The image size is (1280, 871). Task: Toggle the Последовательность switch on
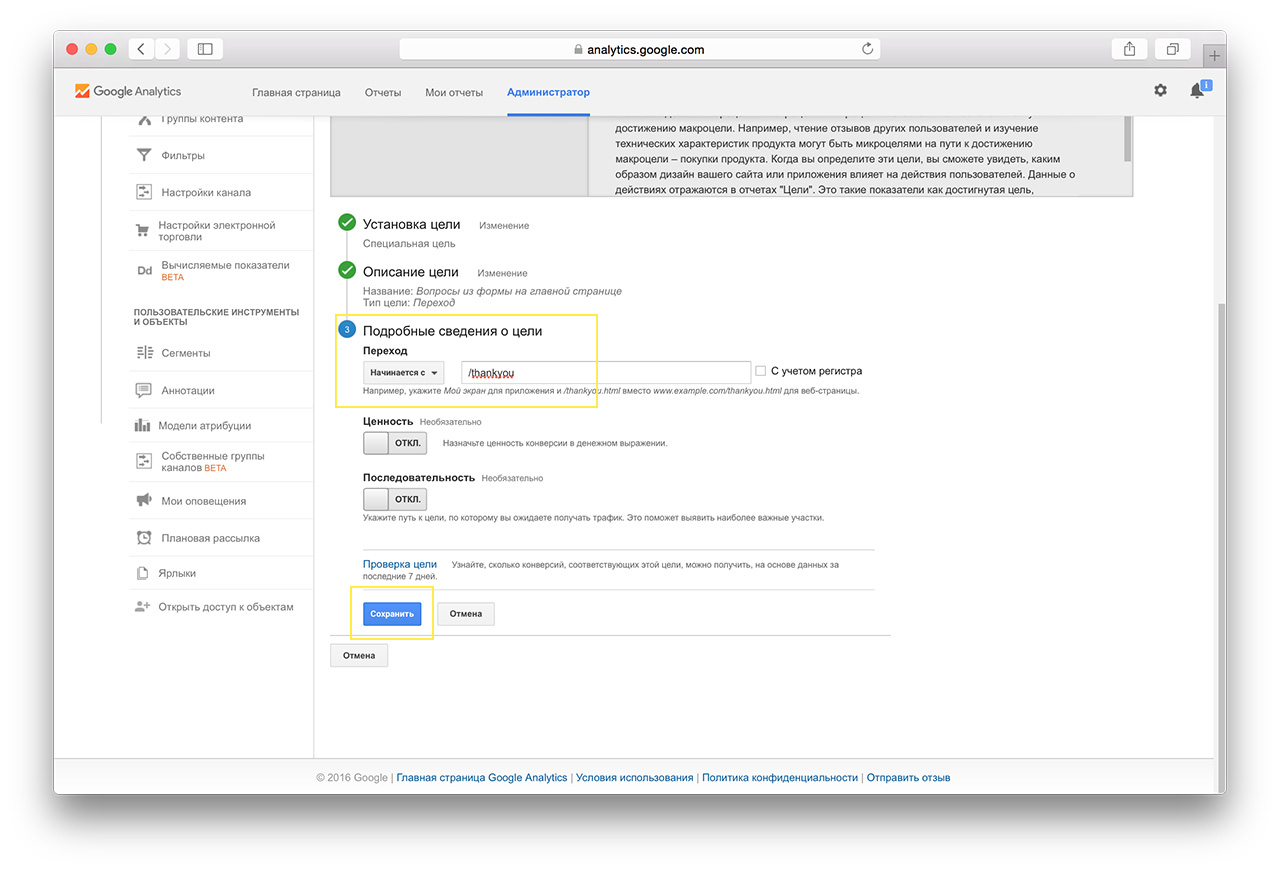point(394,499)
